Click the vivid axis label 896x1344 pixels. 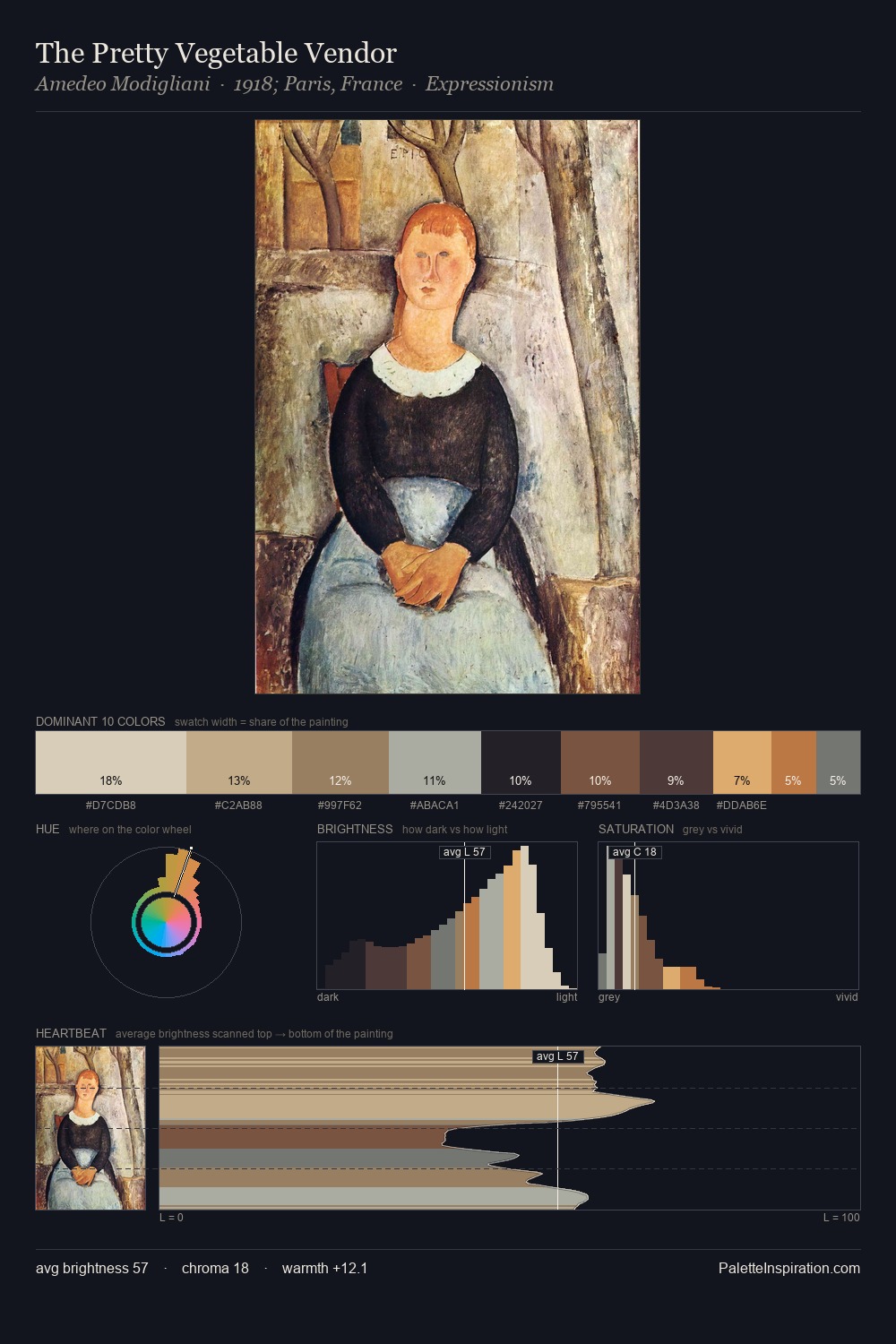click(x=847, y=997)
